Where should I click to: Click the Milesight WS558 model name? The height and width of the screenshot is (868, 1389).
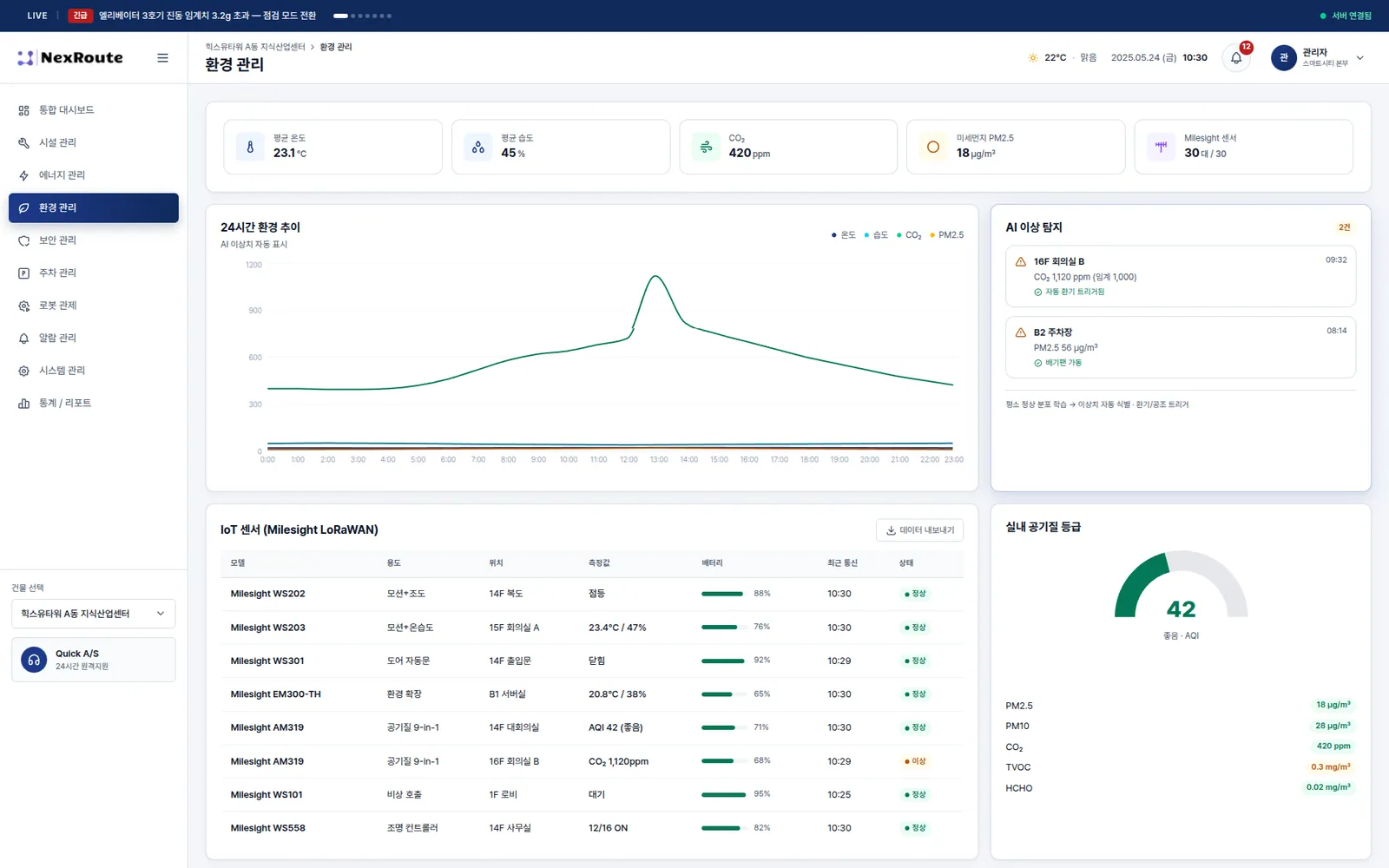[268, 828]
